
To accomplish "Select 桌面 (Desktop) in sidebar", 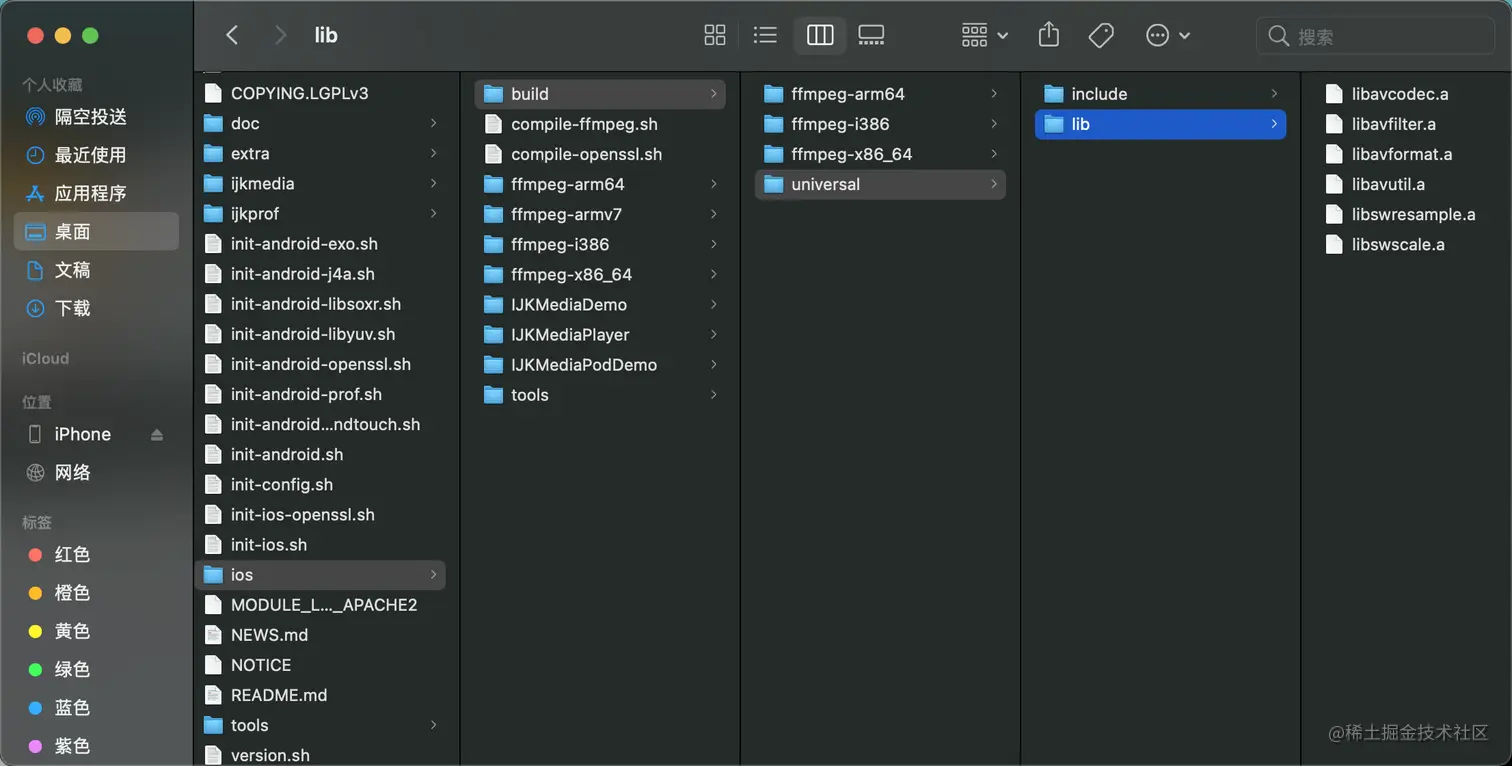I will point(96,231).
